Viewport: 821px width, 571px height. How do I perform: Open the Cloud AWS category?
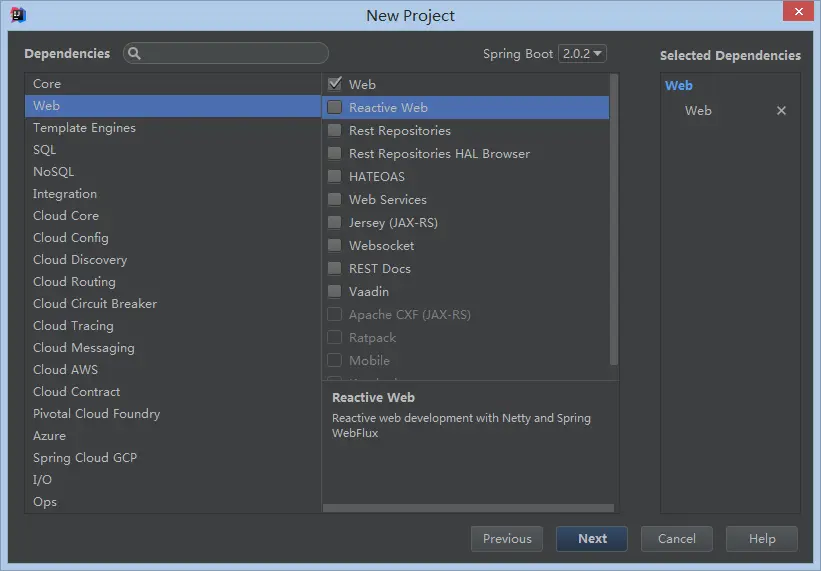[x=173, y=370]
